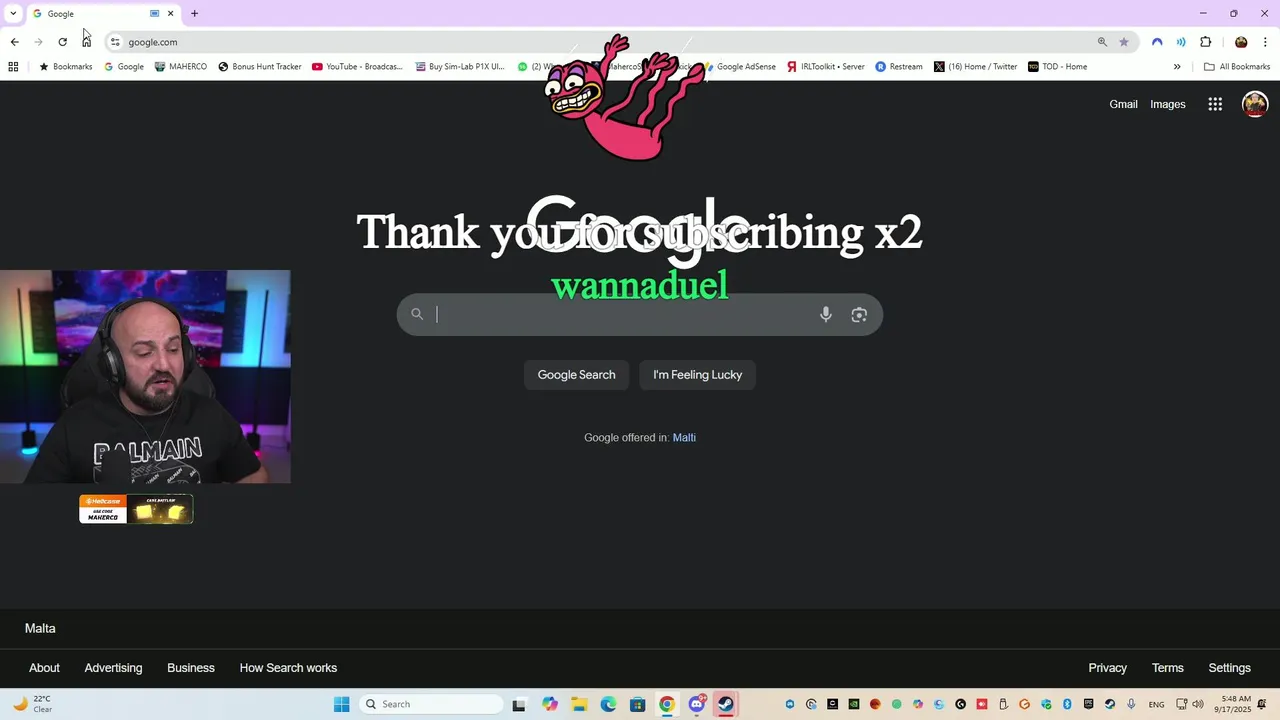Open the Images link
Screen dimensions: 1280x720
click(x=1168, y=104)
